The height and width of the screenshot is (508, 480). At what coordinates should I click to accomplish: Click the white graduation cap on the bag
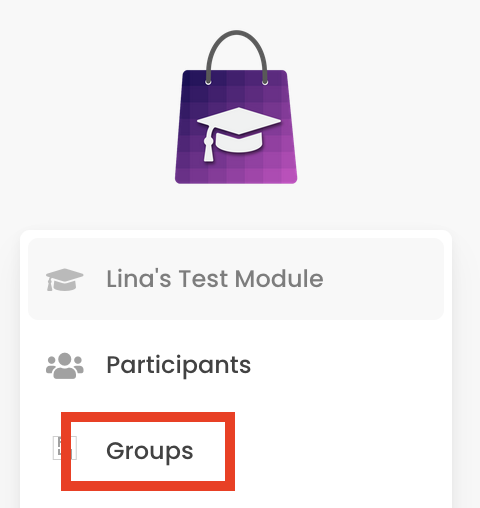click(x=239, y=134)
